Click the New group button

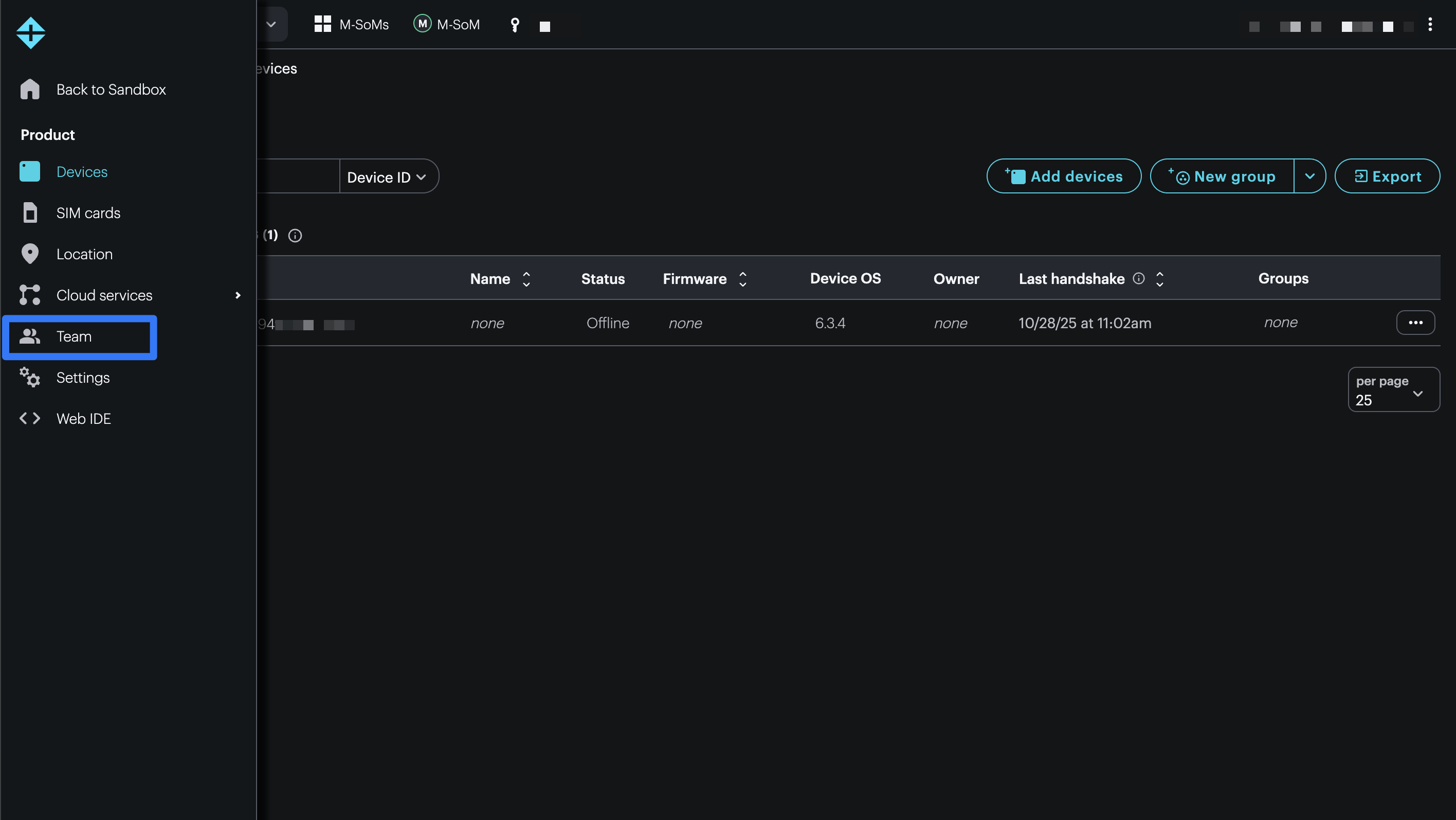tap(1222, 176)
